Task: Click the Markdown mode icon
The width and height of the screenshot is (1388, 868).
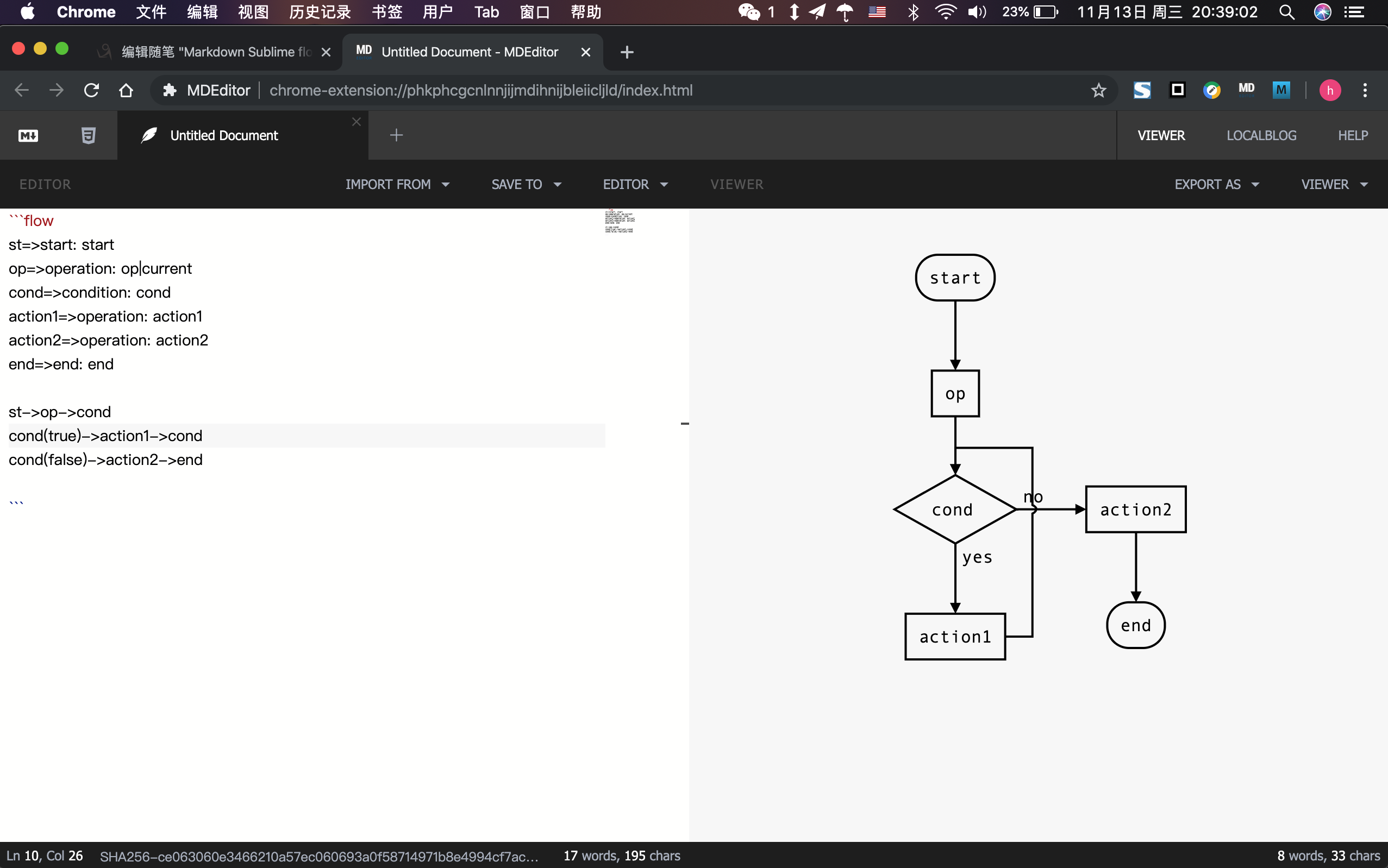Action: pos(28,135)
